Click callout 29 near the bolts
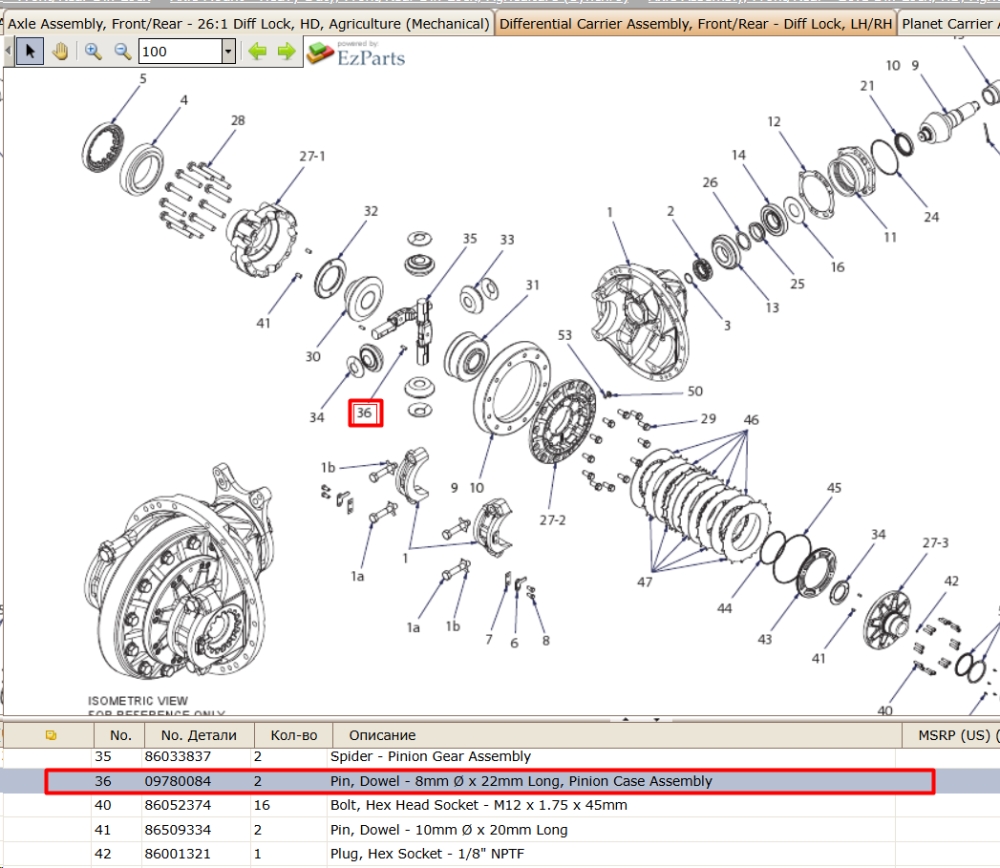The height and width of the screenshot is (868, 1000). pyautogui.click(x=708, y=418)
